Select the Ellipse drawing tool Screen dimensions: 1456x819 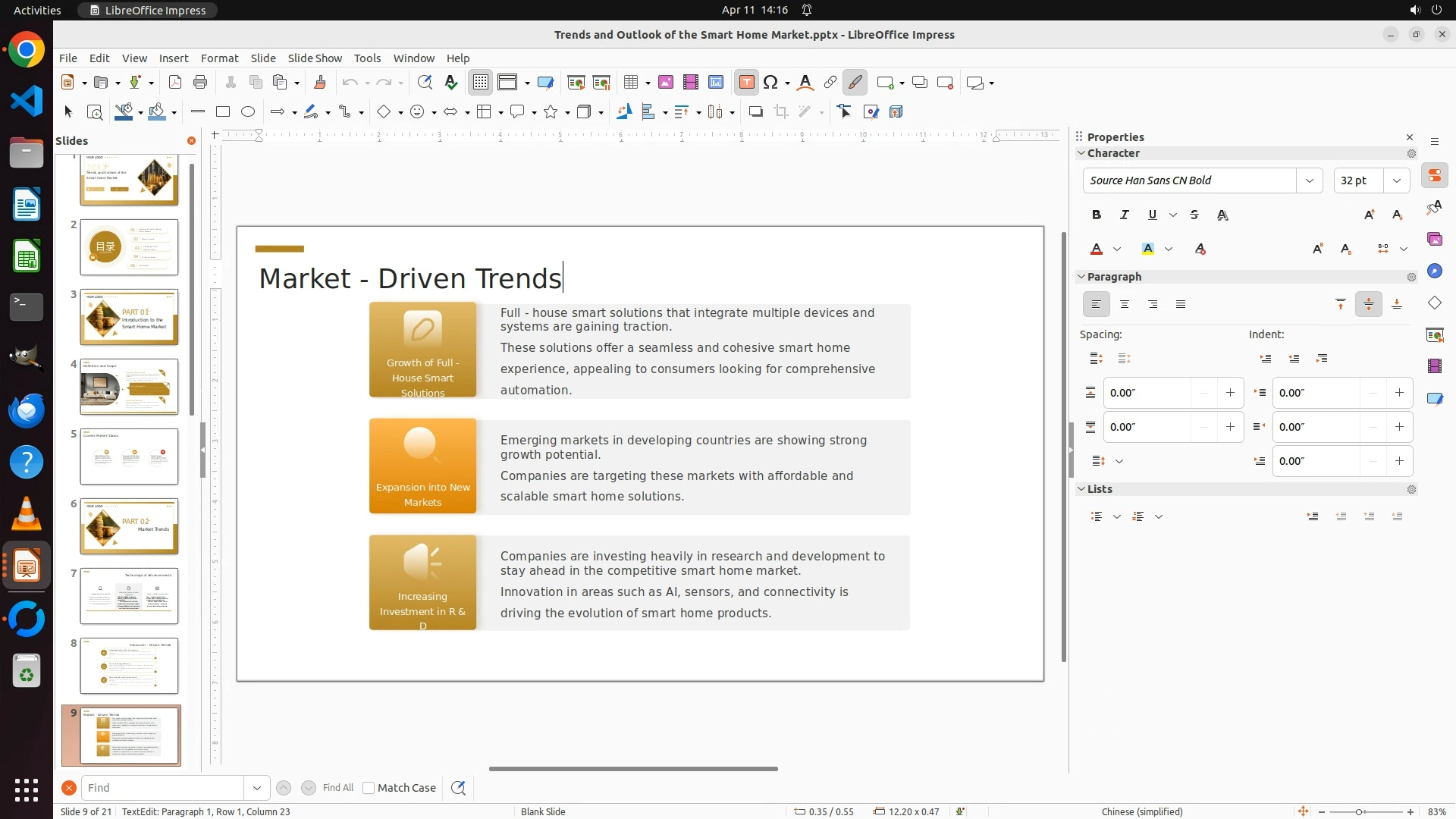pos(248,112)
